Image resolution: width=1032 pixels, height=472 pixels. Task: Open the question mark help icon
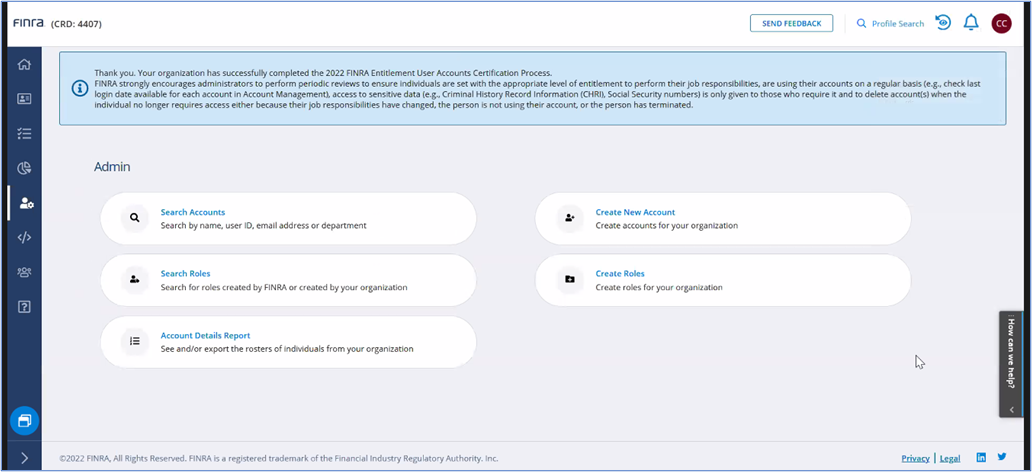click(24, 306)
